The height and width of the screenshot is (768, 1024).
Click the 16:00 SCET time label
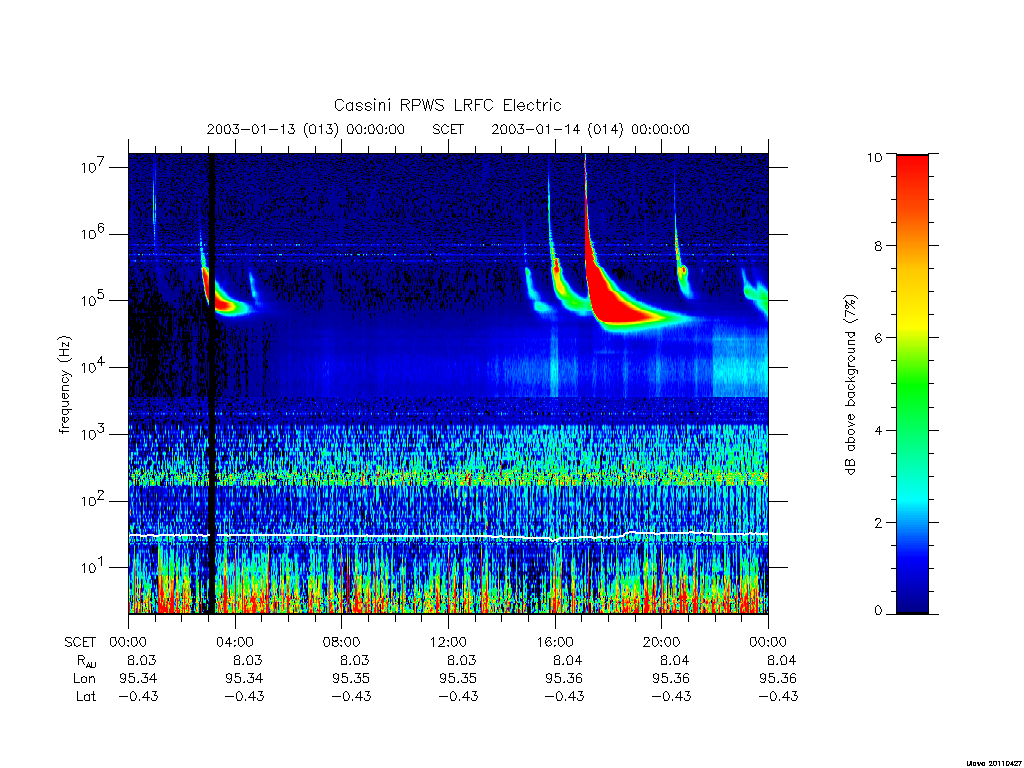click(555, 642)
